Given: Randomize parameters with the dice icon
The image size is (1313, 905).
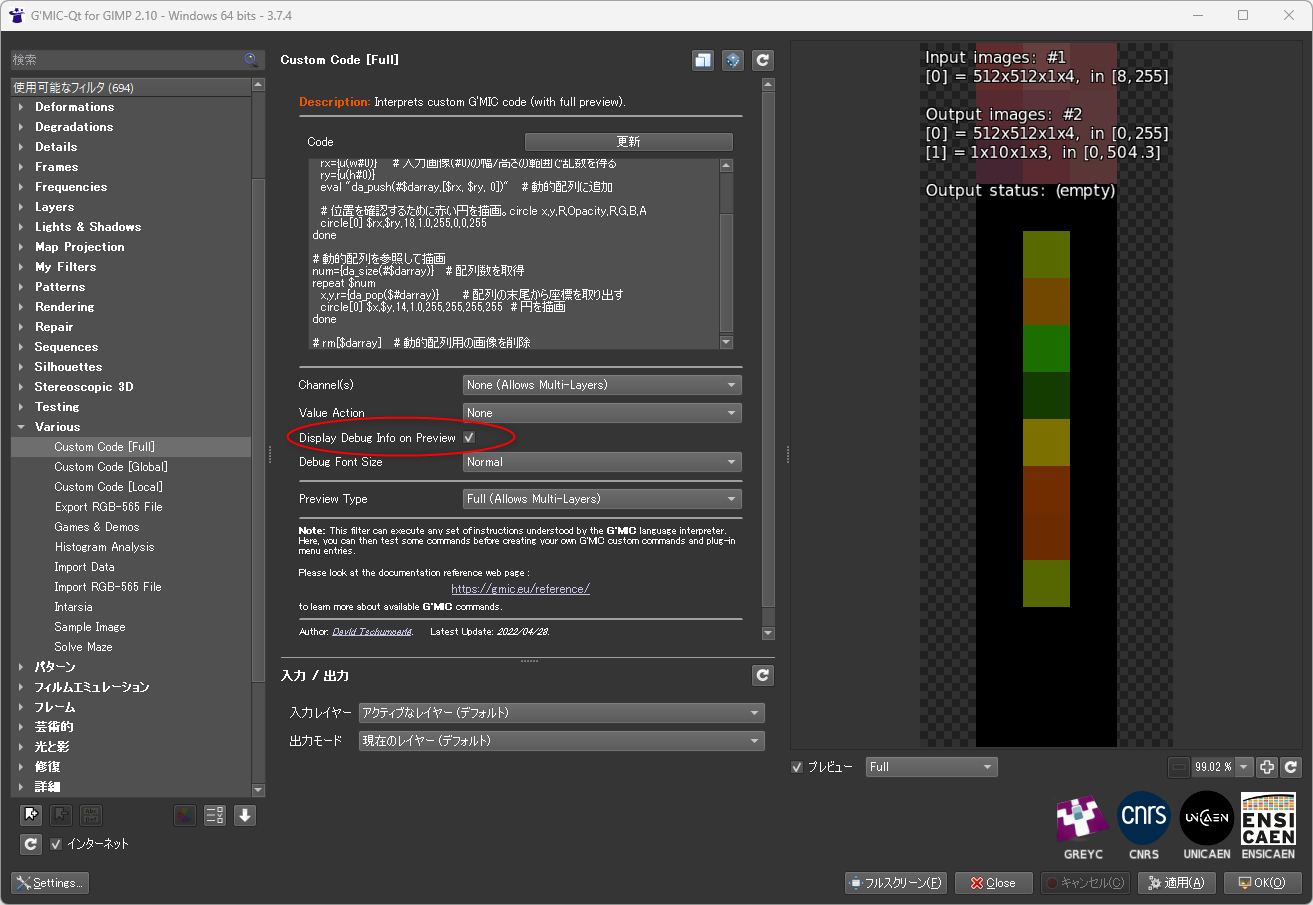Looking at the screenshot, I should coord(733,60).
